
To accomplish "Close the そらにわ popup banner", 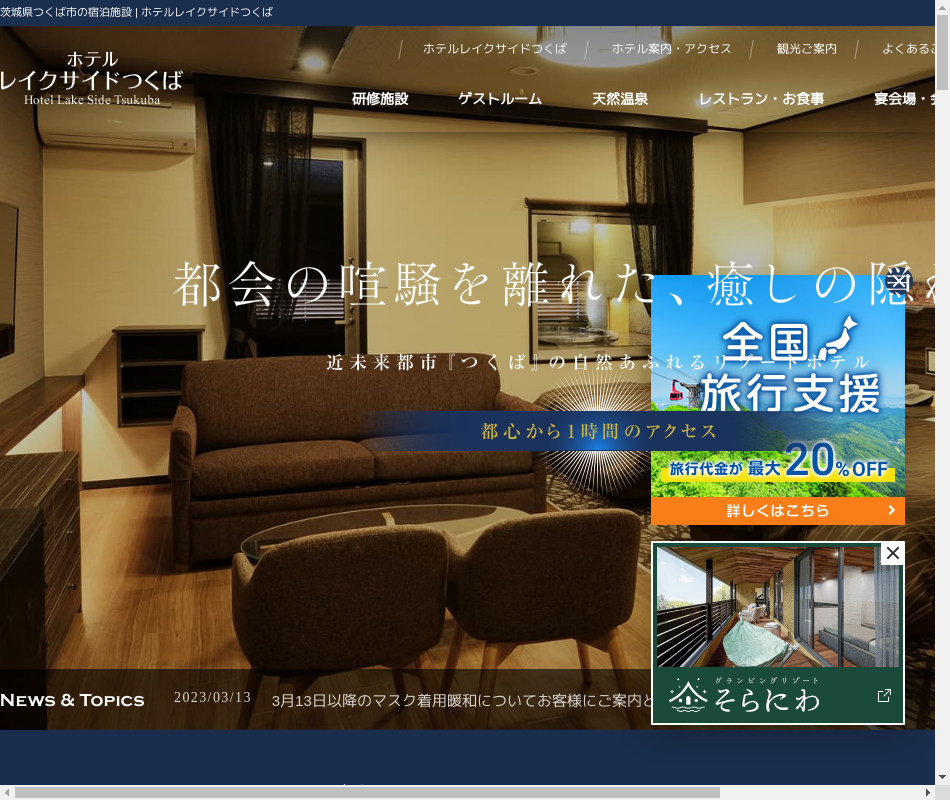I will 893,553.
